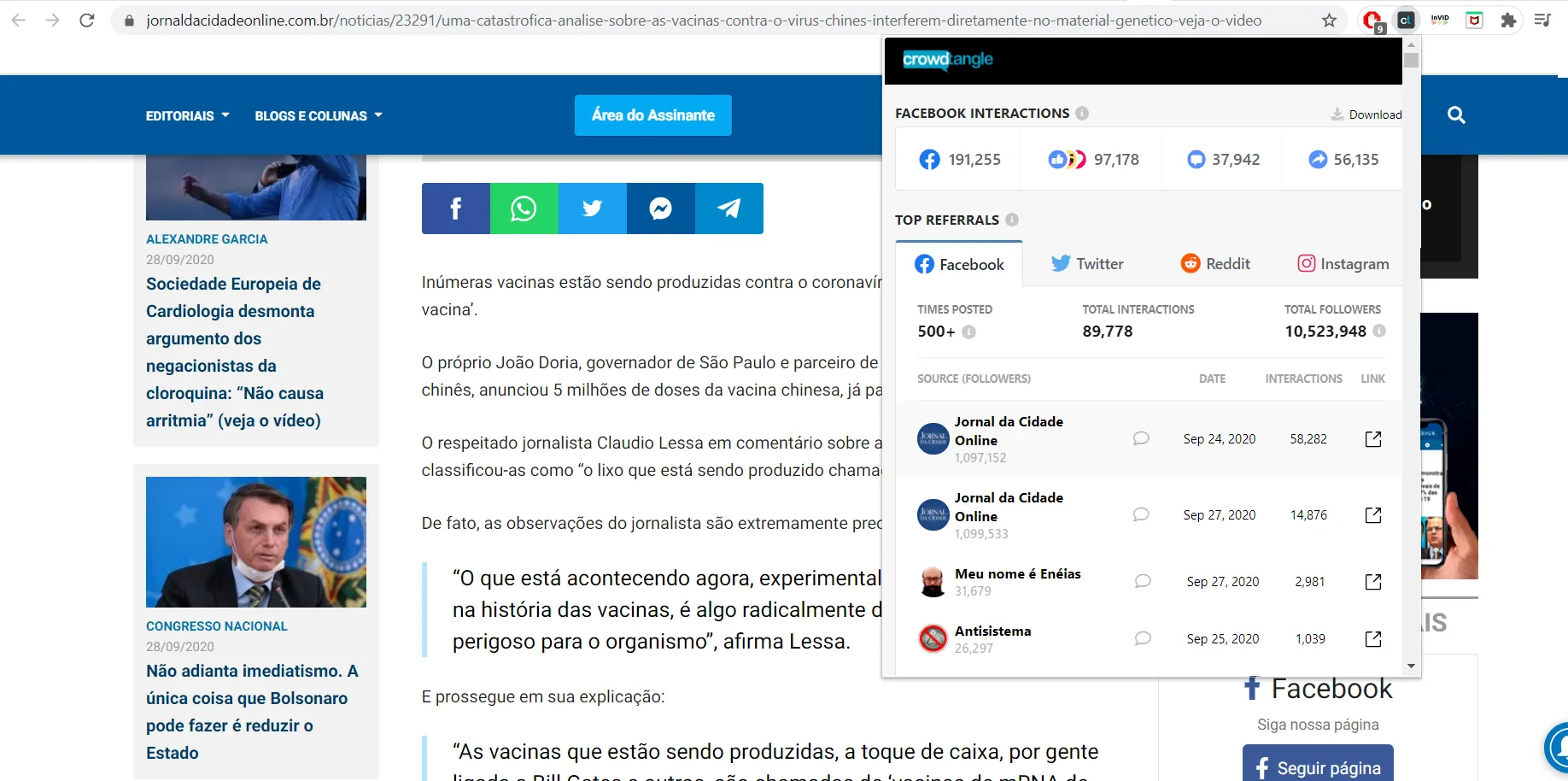Click comment bubble in Antisistema row
Image resolution: width=1568 pixels, height=781 pixels.
[x=1143, y=638]
